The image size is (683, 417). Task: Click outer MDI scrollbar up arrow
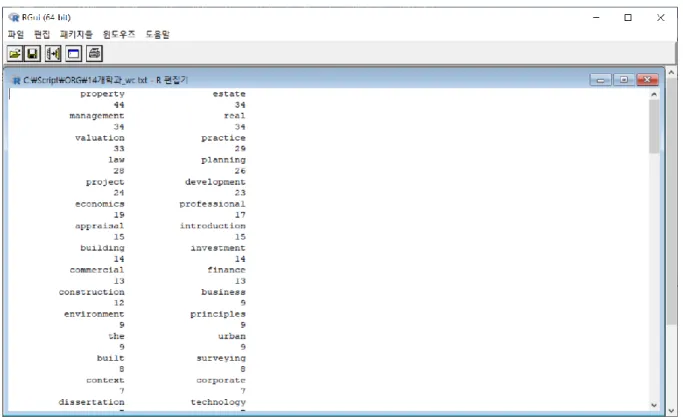pos(671,72)
